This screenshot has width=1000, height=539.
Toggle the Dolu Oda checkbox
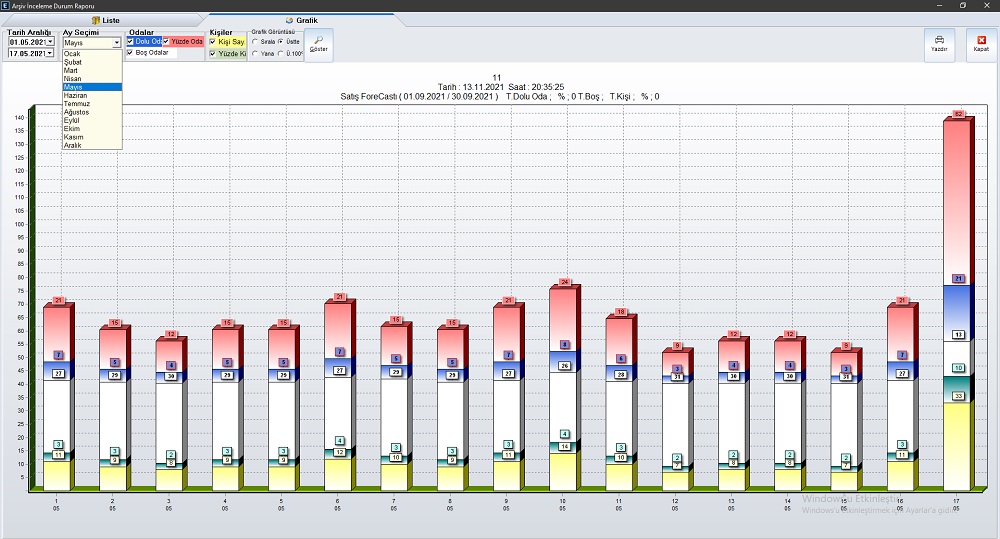(x=130, y=41)
